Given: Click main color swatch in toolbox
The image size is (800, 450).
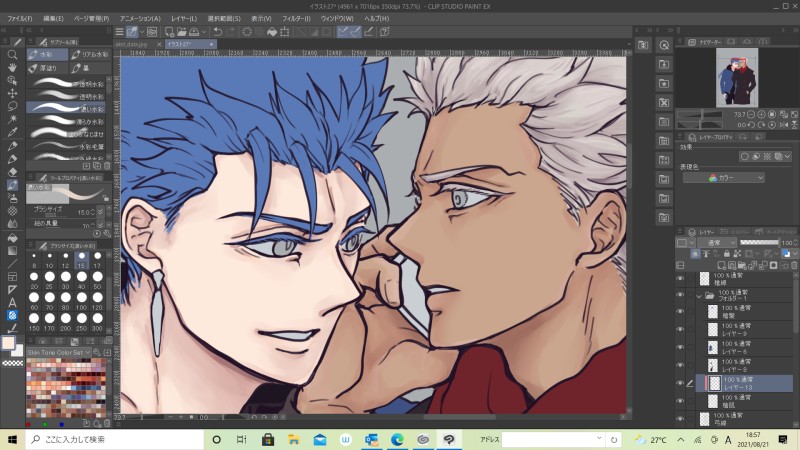Looking at the screenshot, I should [x=8, y=343].
